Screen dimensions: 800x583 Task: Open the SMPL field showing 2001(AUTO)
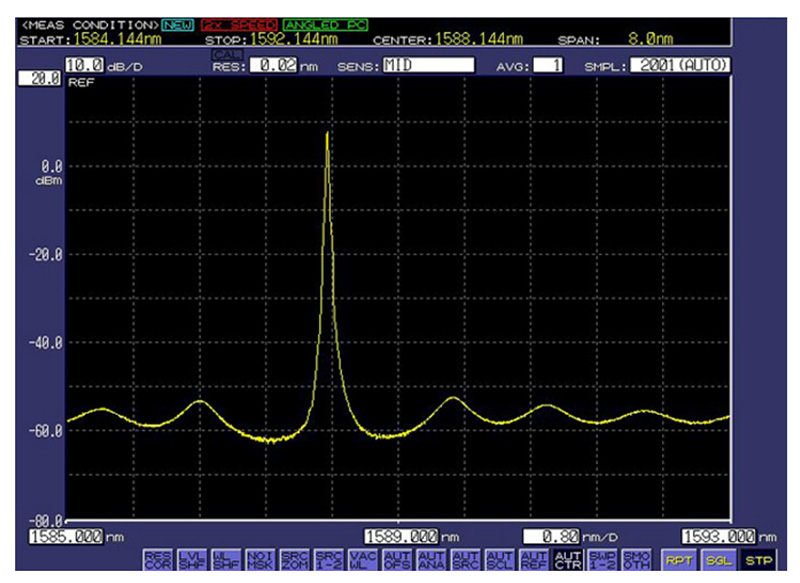pos(680,65)
